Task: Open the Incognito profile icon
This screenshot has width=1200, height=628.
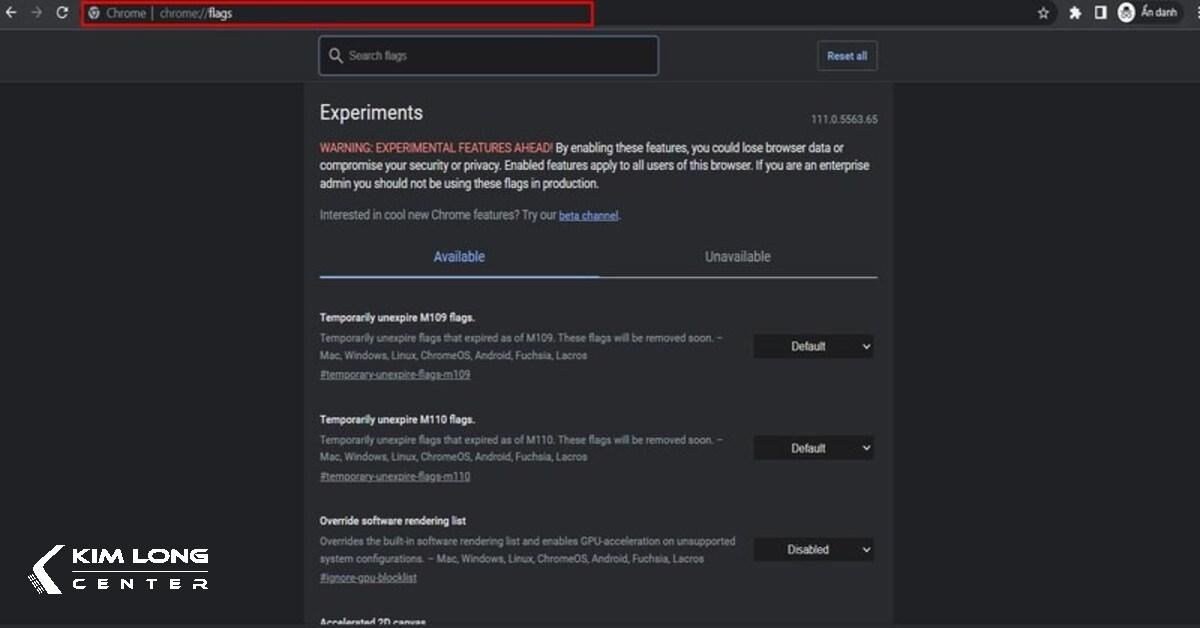Action: coord(1127,13)
